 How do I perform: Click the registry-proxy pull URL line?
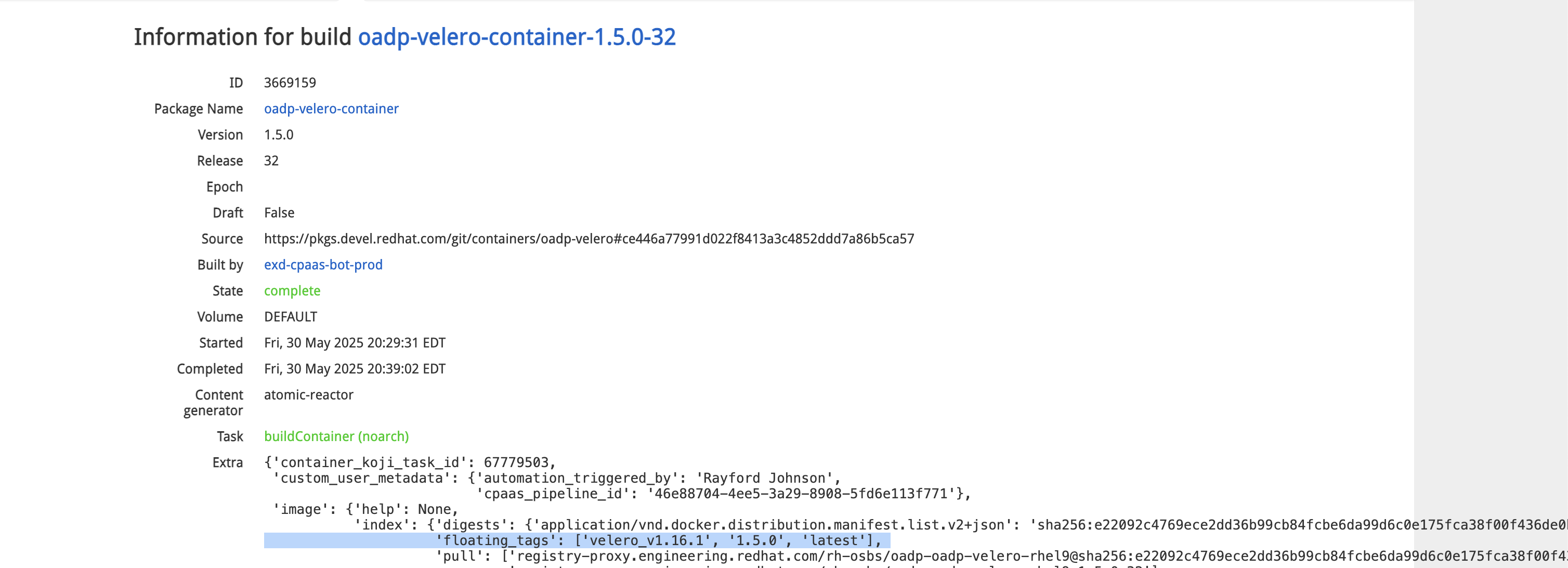tap(913, 557)
